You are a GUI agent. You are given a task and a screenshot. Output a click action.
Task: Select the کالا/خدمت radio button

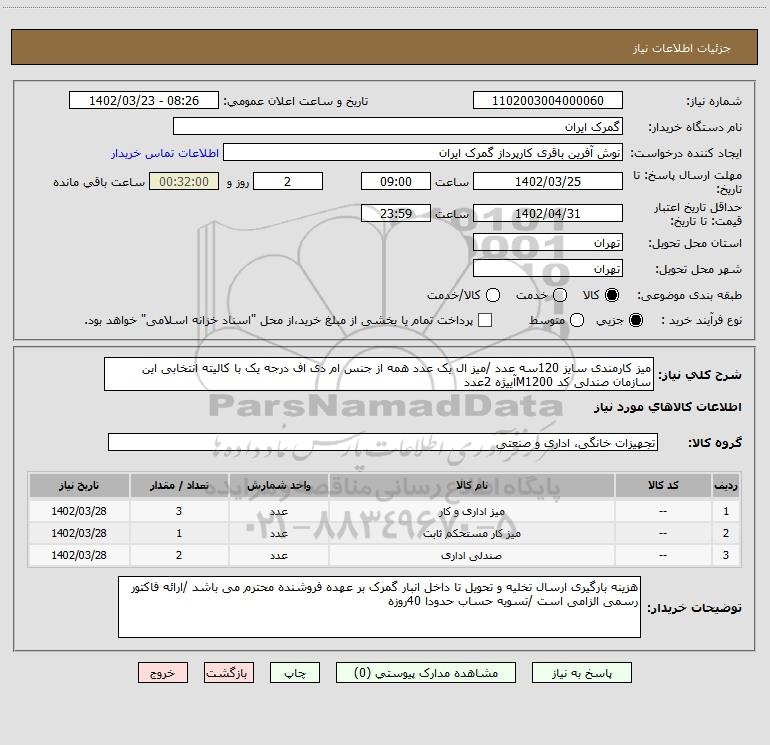493,295
